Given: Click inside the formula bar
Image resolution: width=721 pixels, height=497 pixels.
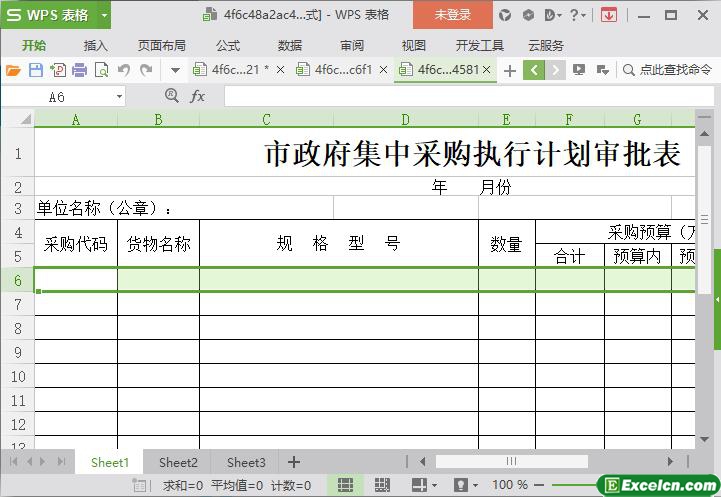Looking at the screenshot, I should point(469,97).
